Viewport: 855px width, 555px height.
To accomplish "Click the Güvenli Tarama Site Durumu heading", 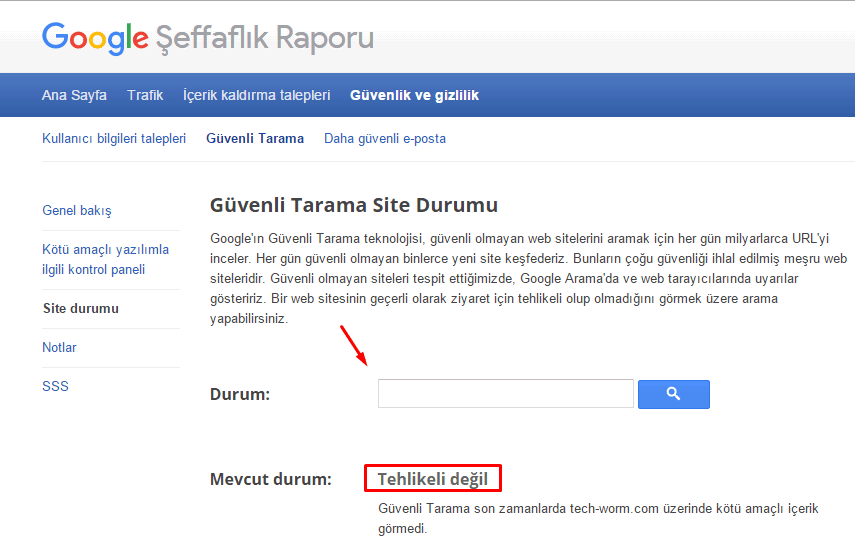I will point(354,205).
